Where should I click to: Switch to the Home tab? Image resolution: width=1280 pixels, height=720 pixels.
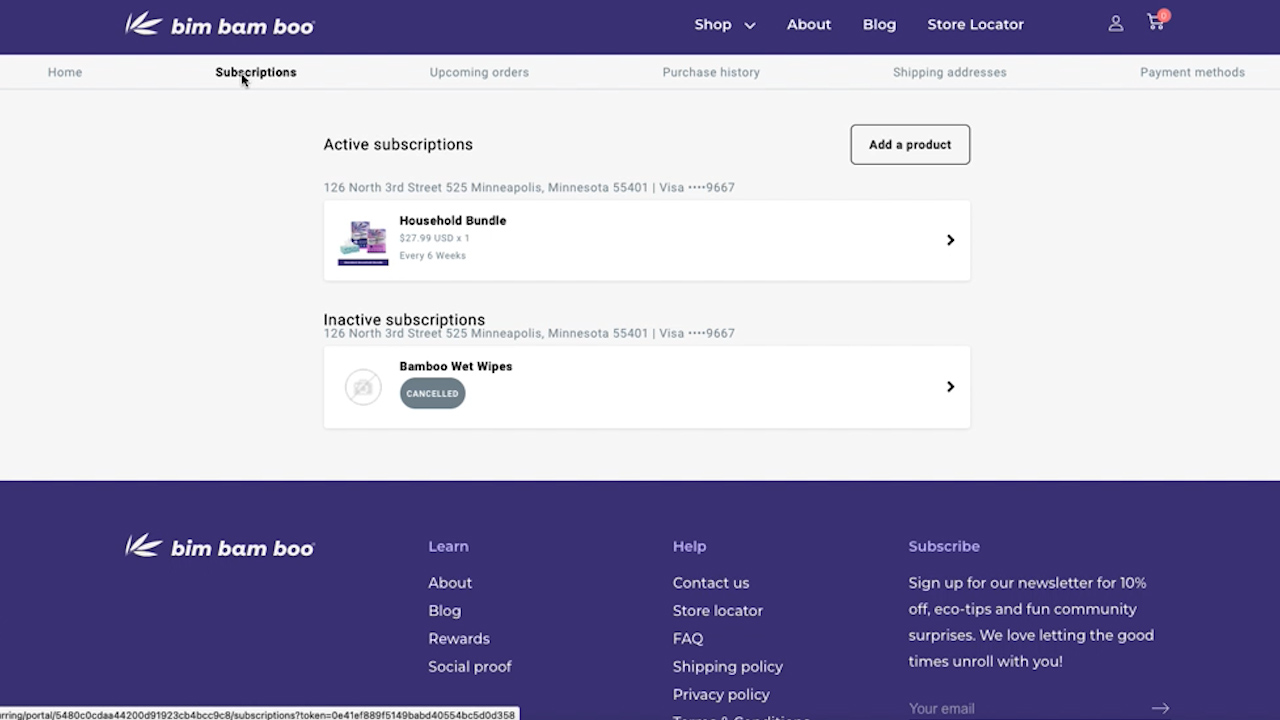click(x=65, y=72)
